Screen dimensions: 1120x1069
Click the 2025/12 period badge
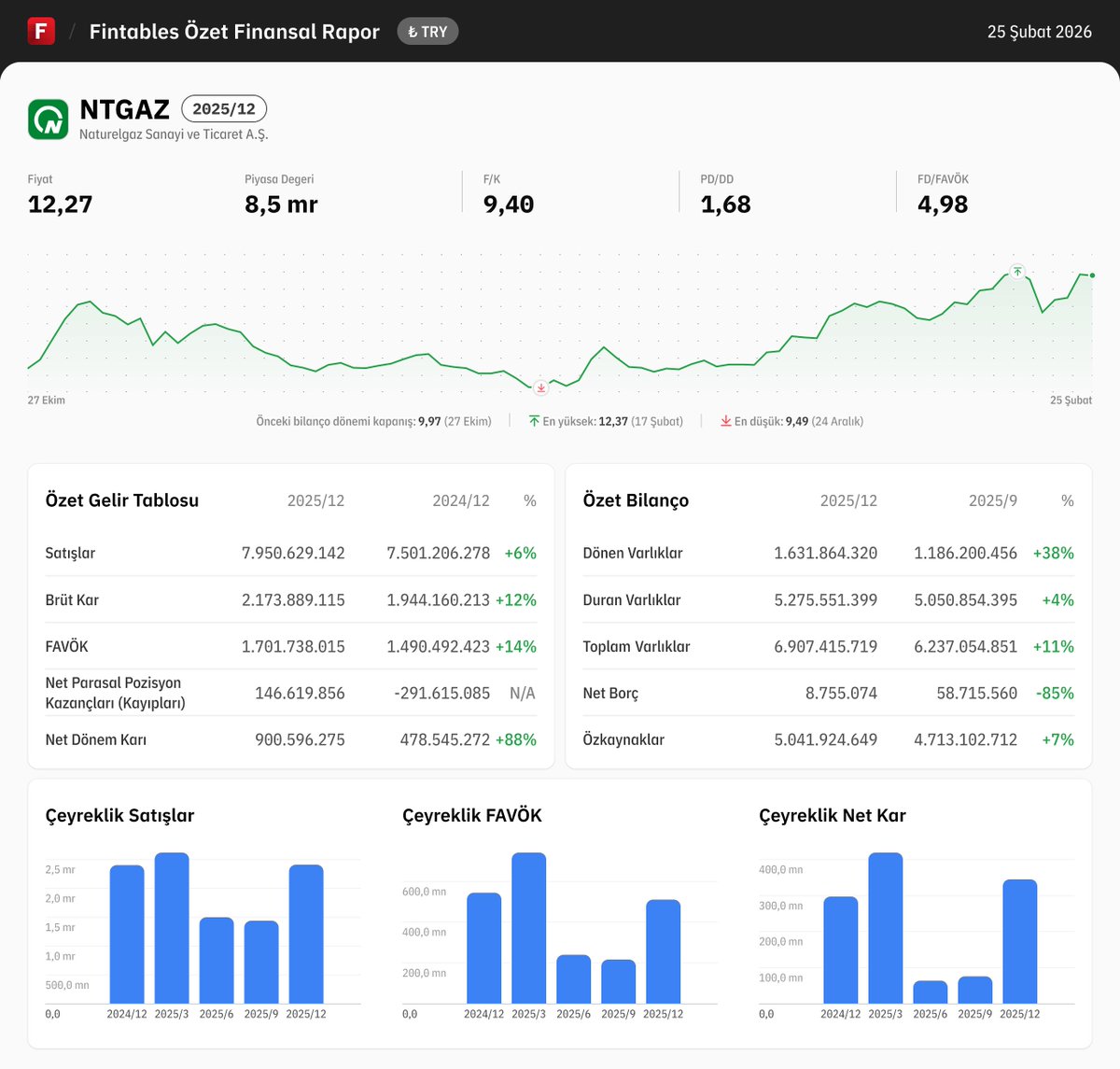224,109
